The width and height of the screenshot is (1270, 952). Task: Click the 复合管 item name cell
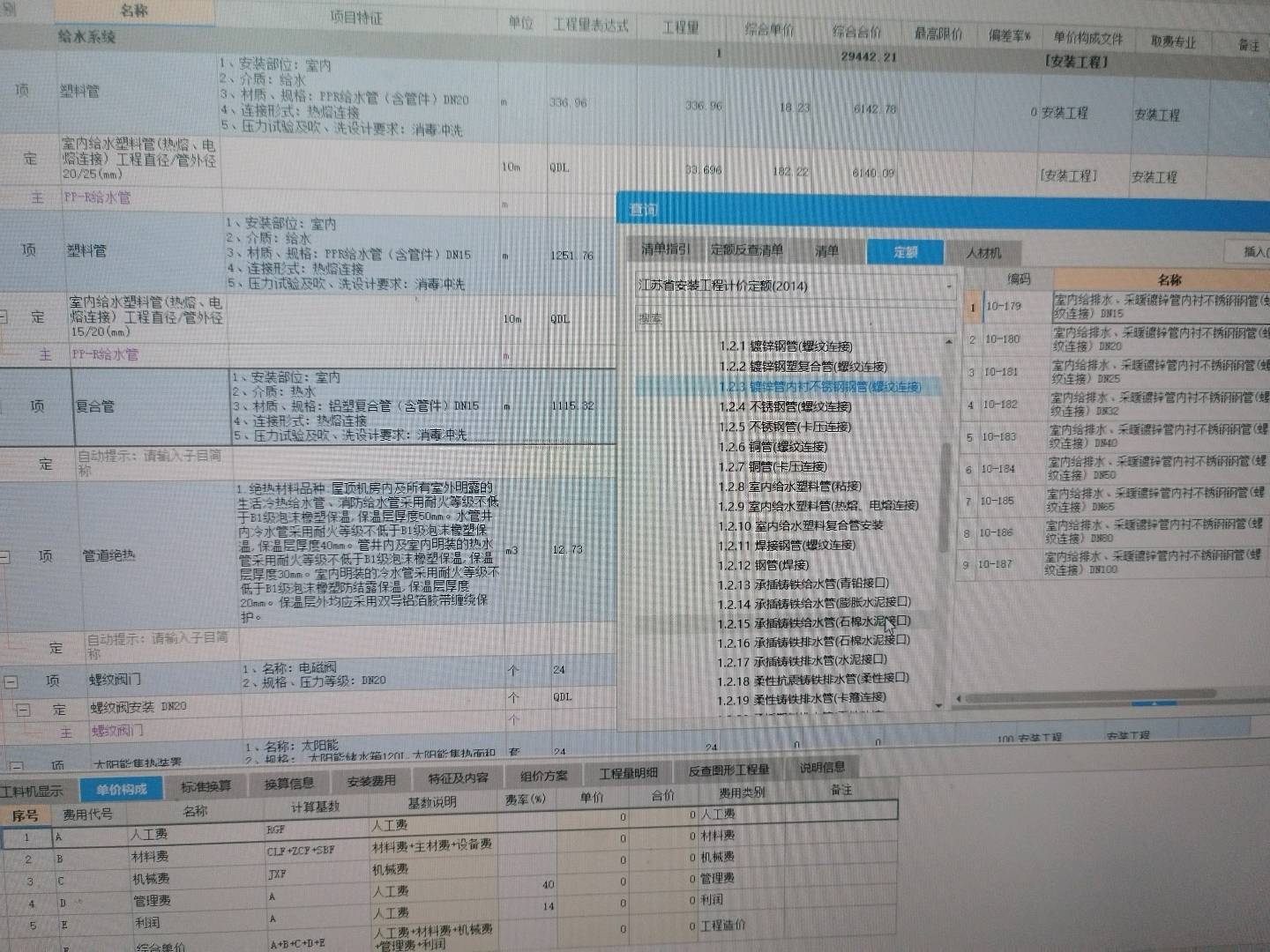[x=150, y=406]
